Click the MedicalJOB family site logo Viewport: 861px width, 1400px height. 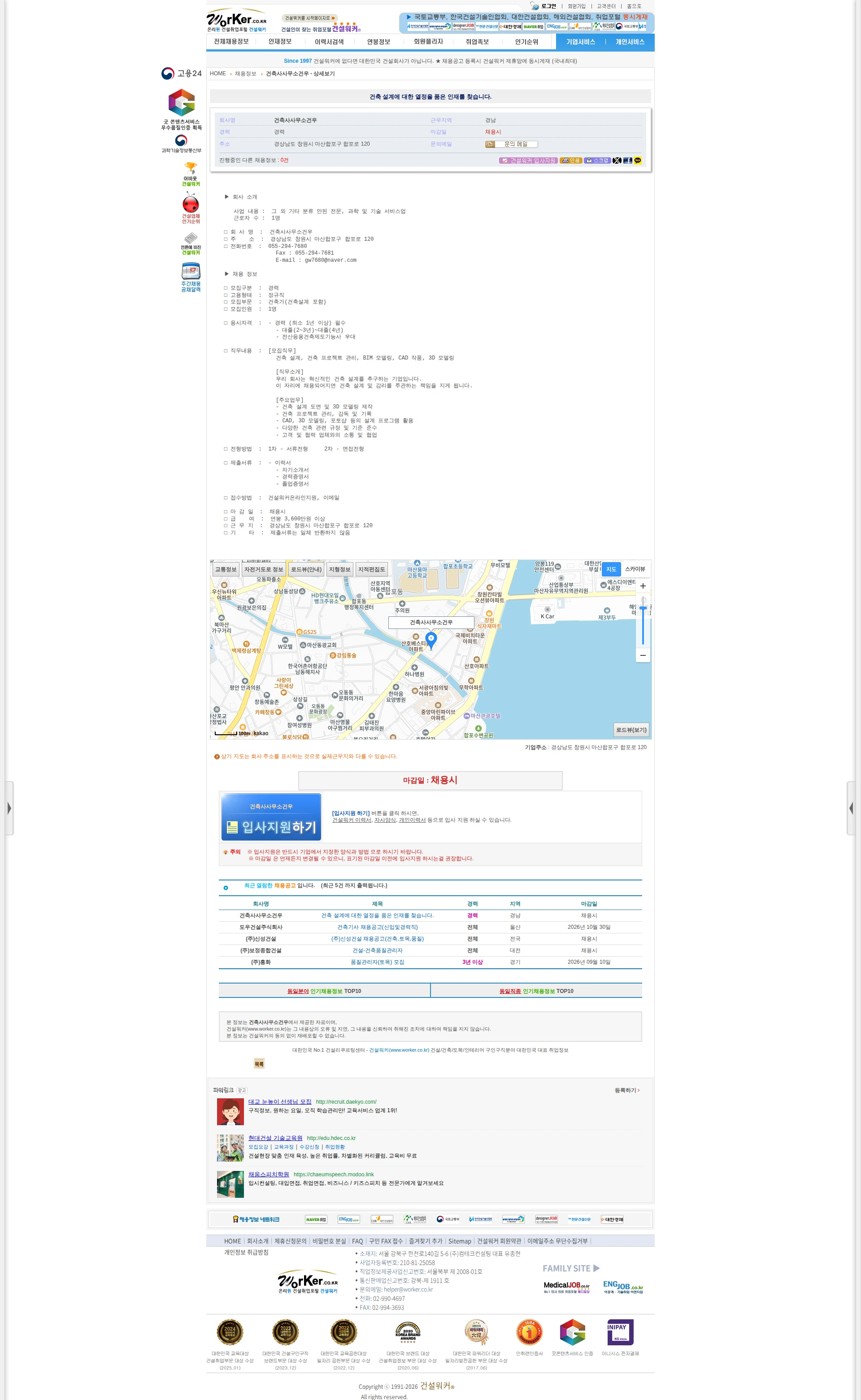[x=566, y=1287]
